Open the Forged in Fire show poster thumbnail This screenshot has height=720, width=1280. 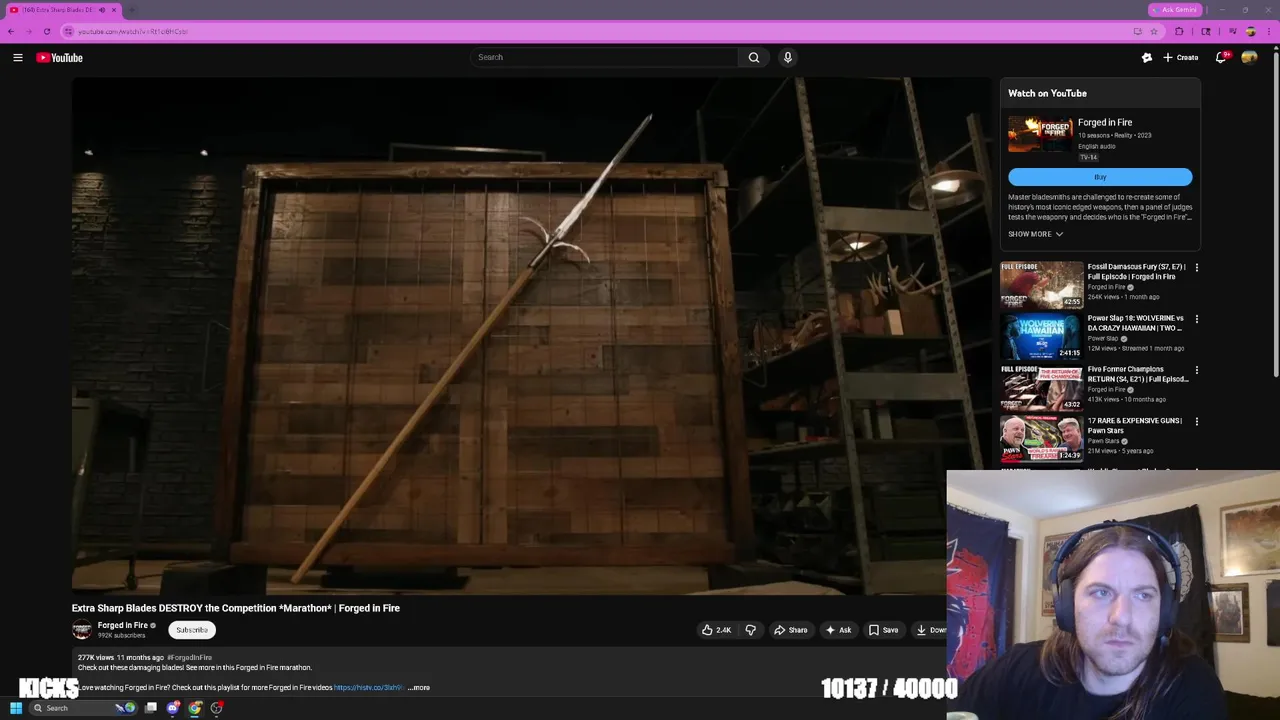[x=1040, y=135]
